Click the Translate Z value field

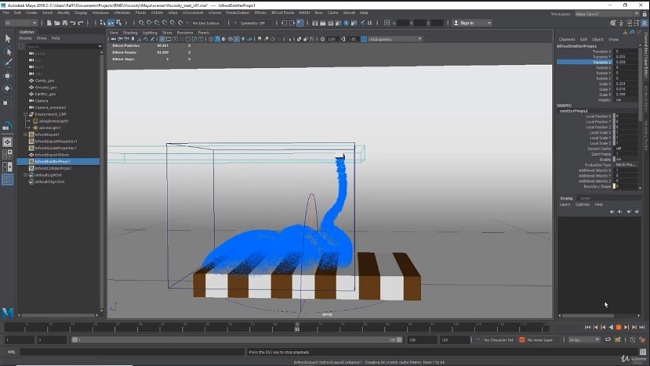pyautogui.click(x=626, y=62)
